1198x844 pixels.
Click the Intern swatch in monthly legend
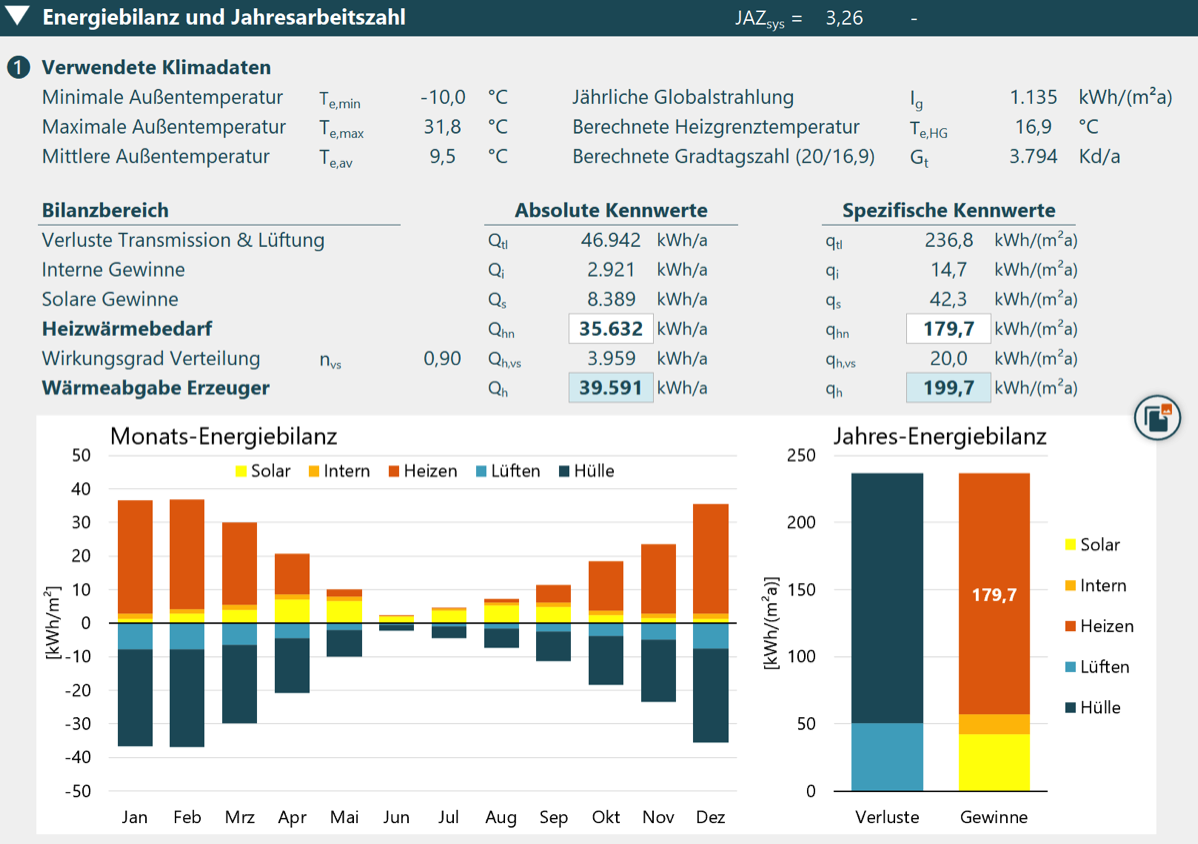click(314, 471)
